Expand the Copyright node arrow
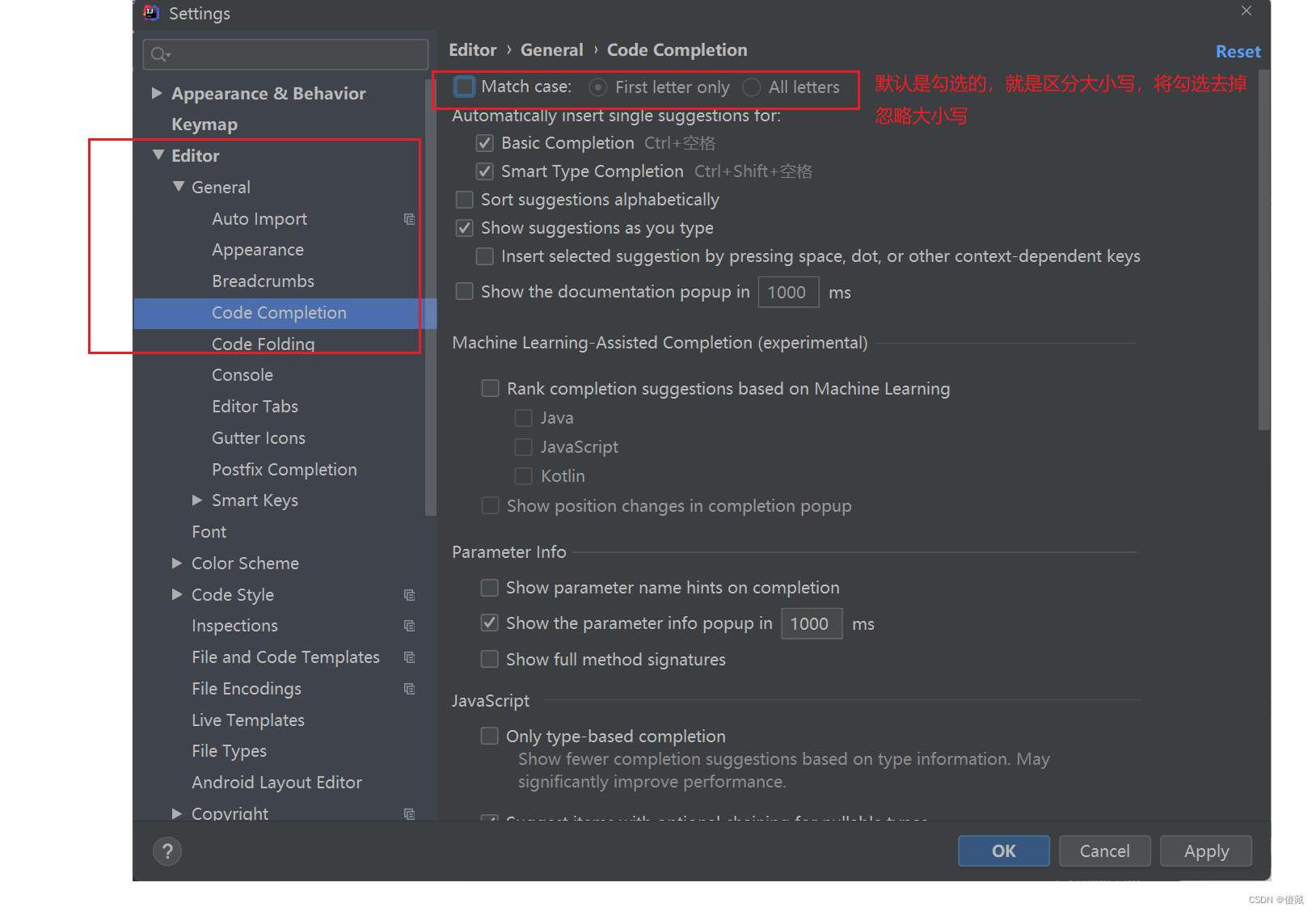Screen dimensions: 1316x912 tap(177, 813)
